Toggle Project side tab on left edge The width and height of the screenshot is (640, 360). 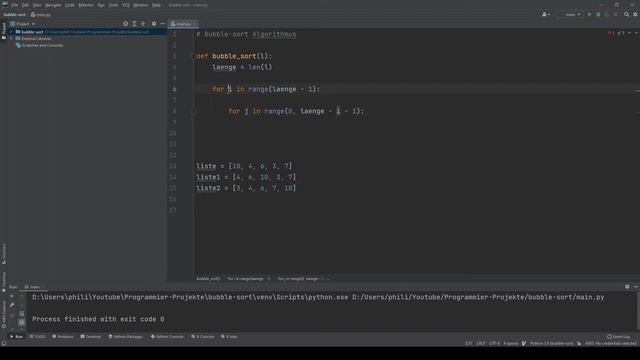click(4, 31)
